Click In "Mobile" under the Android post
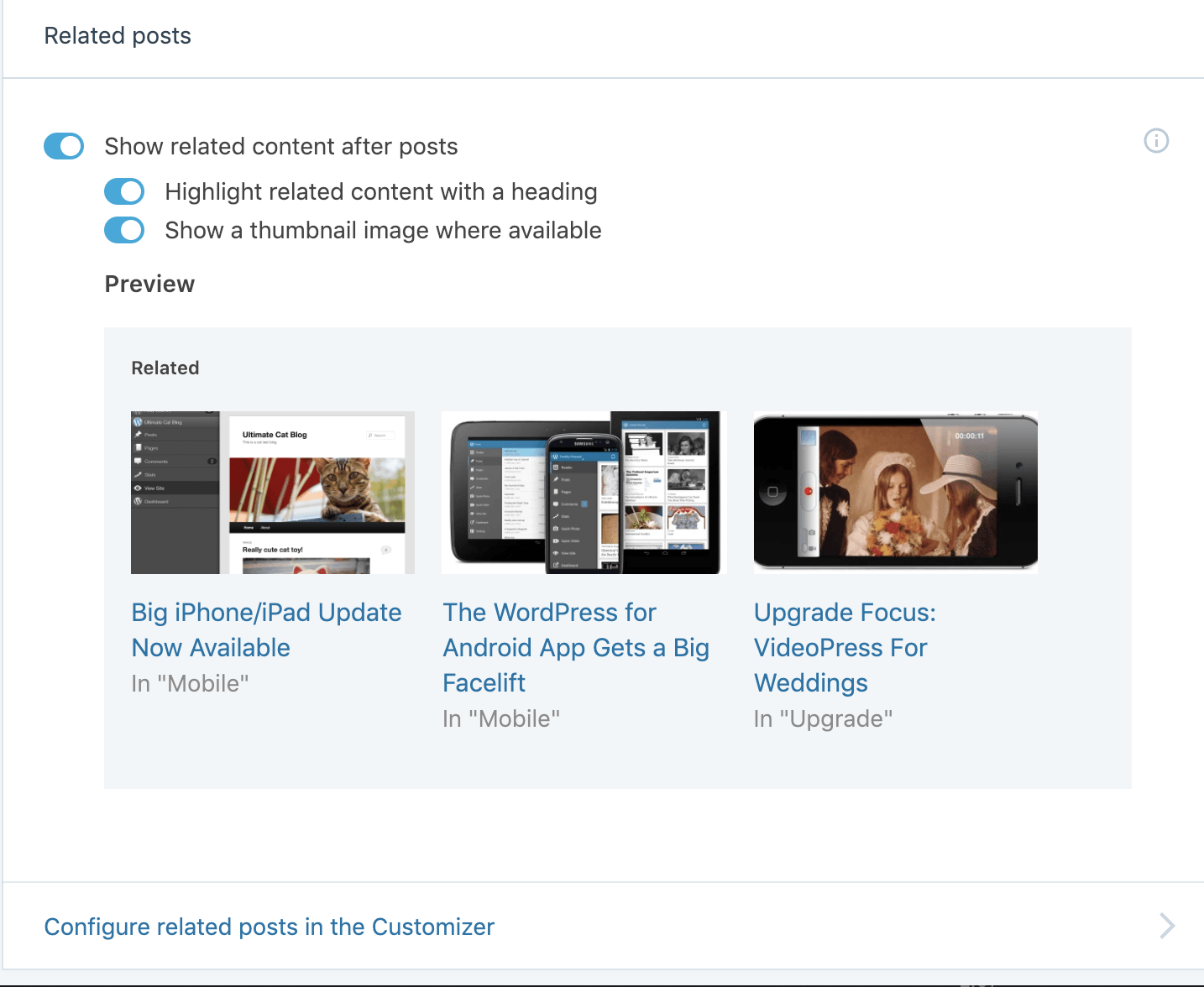 click(501, 719)
